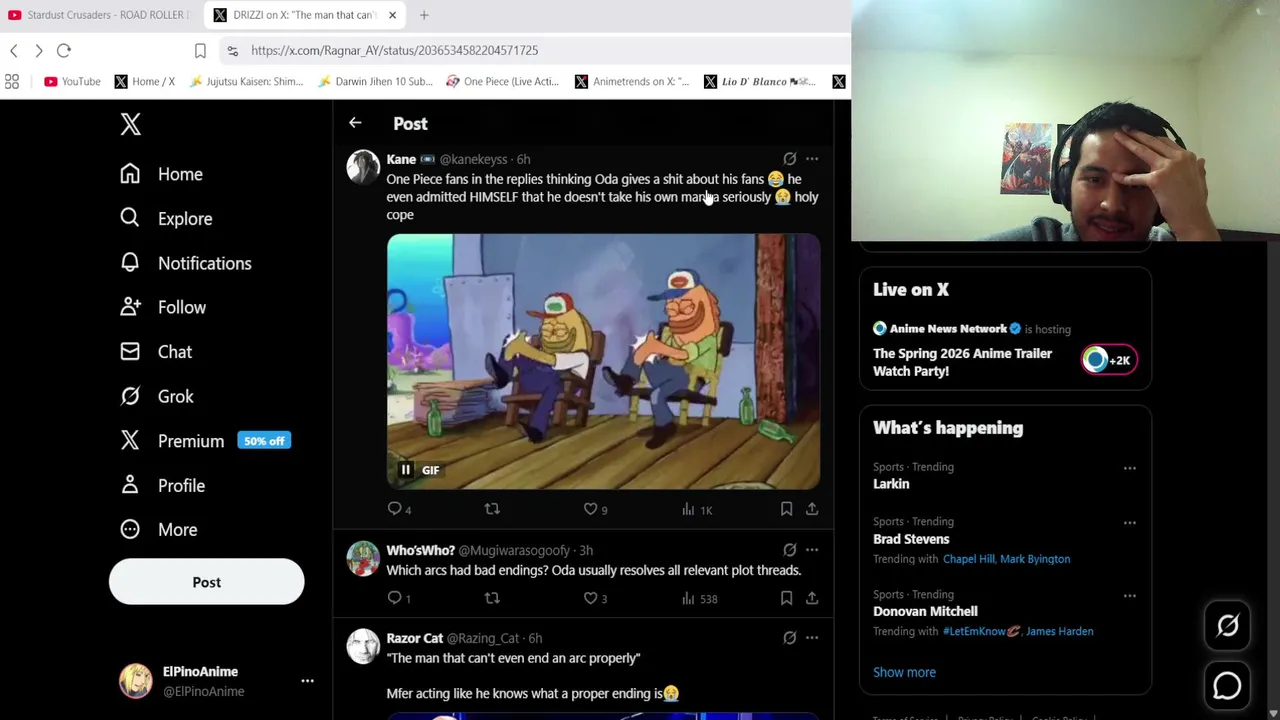Repost Kane's reply
This screenshot has width=1280, height=720.
(492, 509)
